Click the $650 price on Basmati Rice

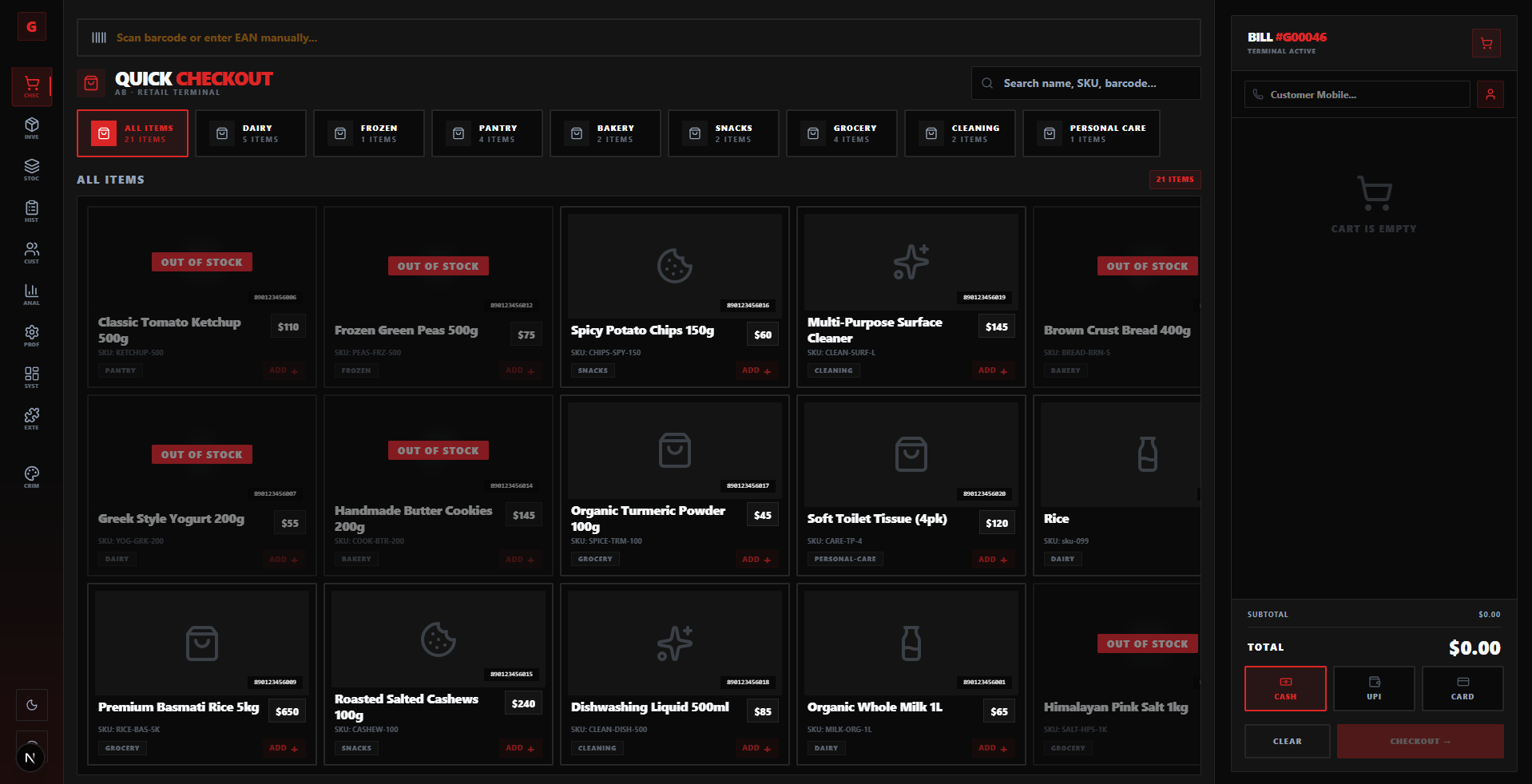[288, 711]
